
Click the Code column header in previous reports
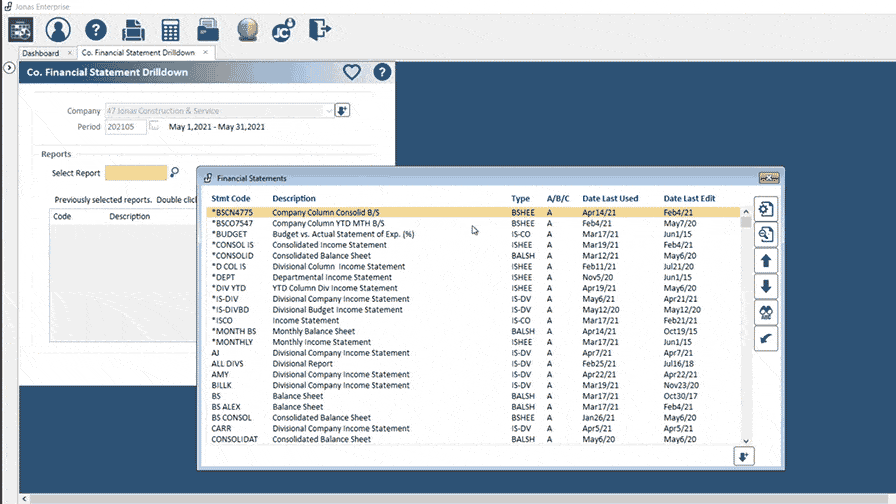coord(62,217)
